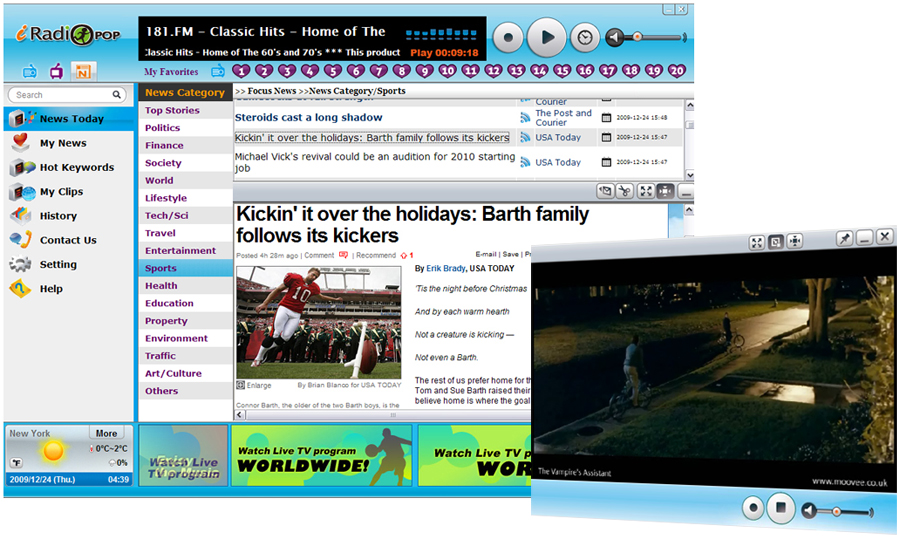Collapse the news pane with underscore button
This screenshot has height=546, width=900.
pyautogui.click(x=685, y=192)
